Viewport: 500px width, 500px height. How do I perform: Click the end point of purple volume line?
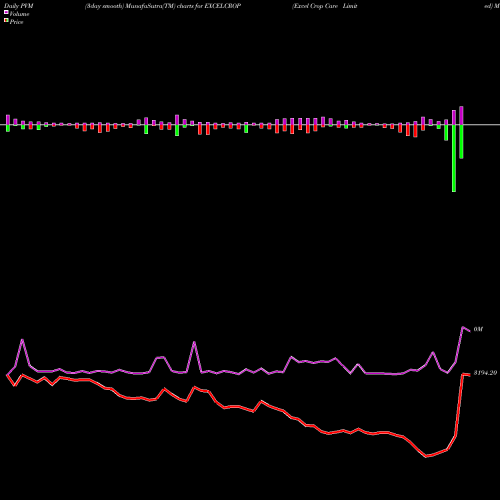click(x=470, y=331)
